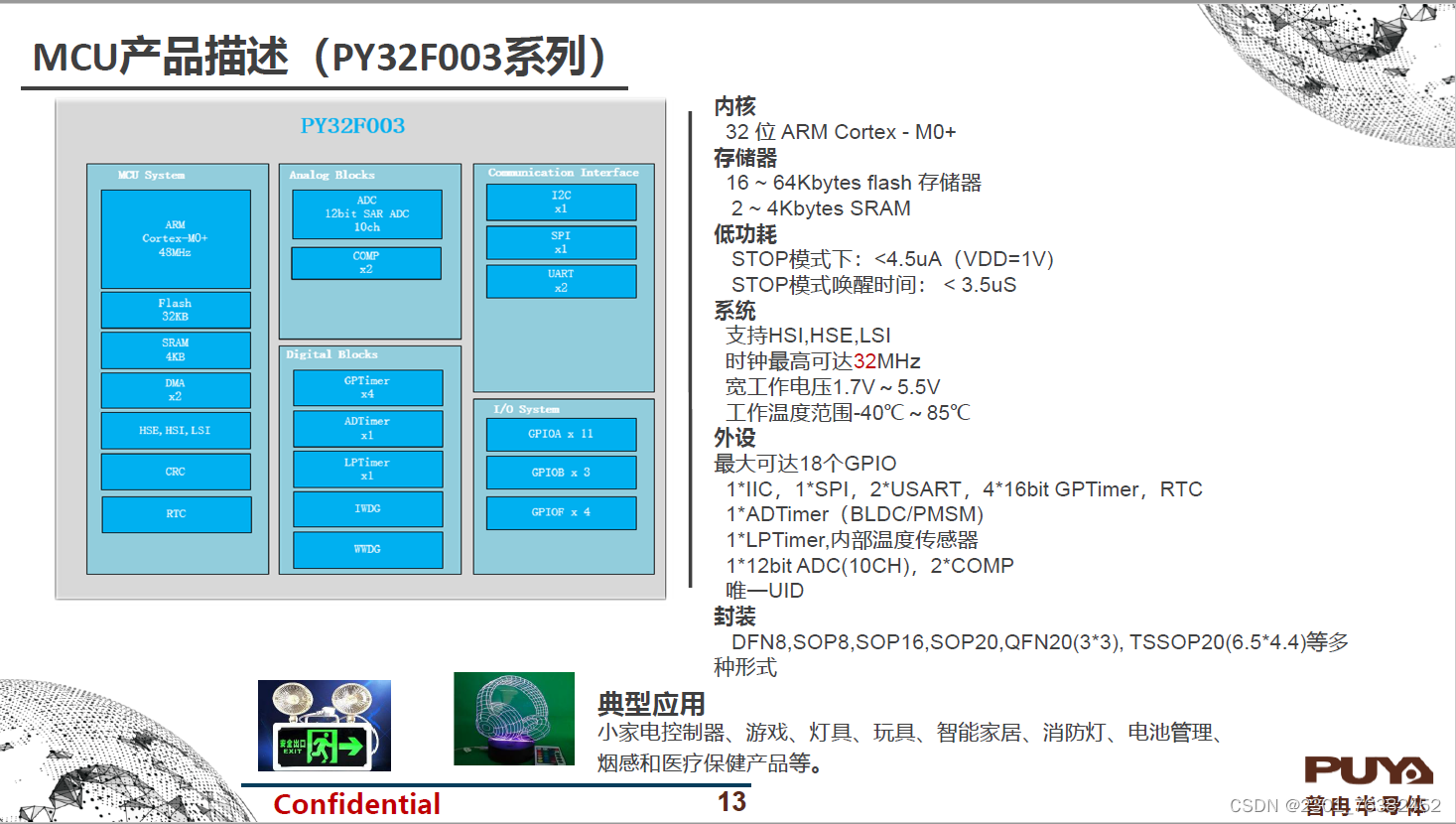Click the 16 ~ 64Kbytes flash line
The width and height of the screenshot is (1456, 824).
(854, 183)
